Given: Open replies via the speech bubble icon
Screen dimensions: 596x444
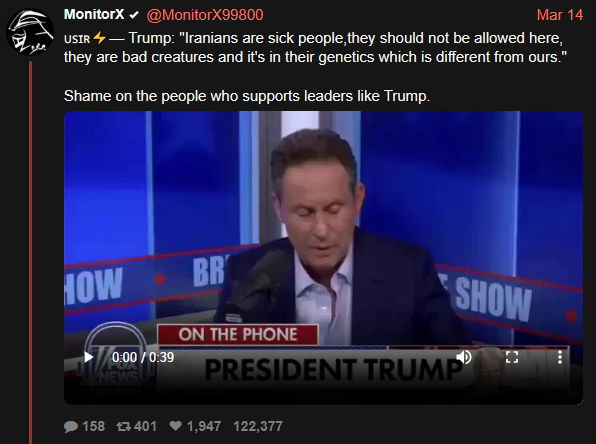Looking at the screenshot, I should pyautogui.click(x=71, y=427).
